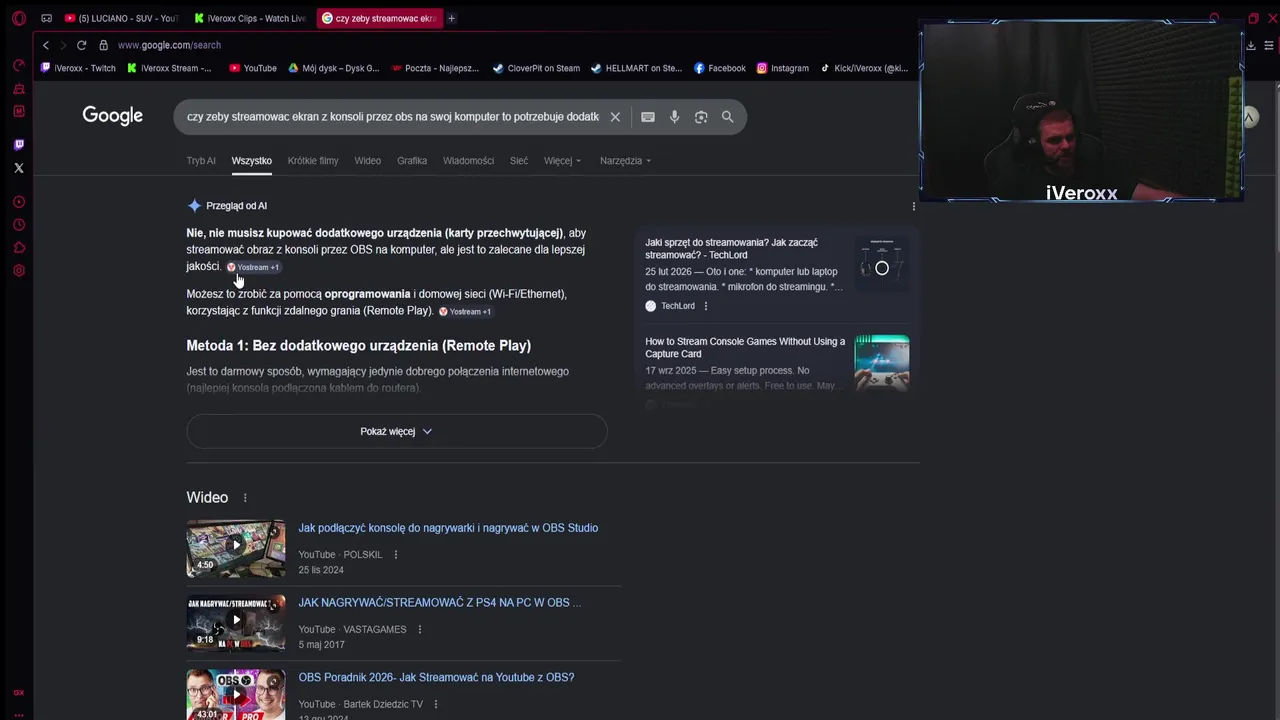Open 'OBS Poradnik 2026' video link

(x=436, y=678)
